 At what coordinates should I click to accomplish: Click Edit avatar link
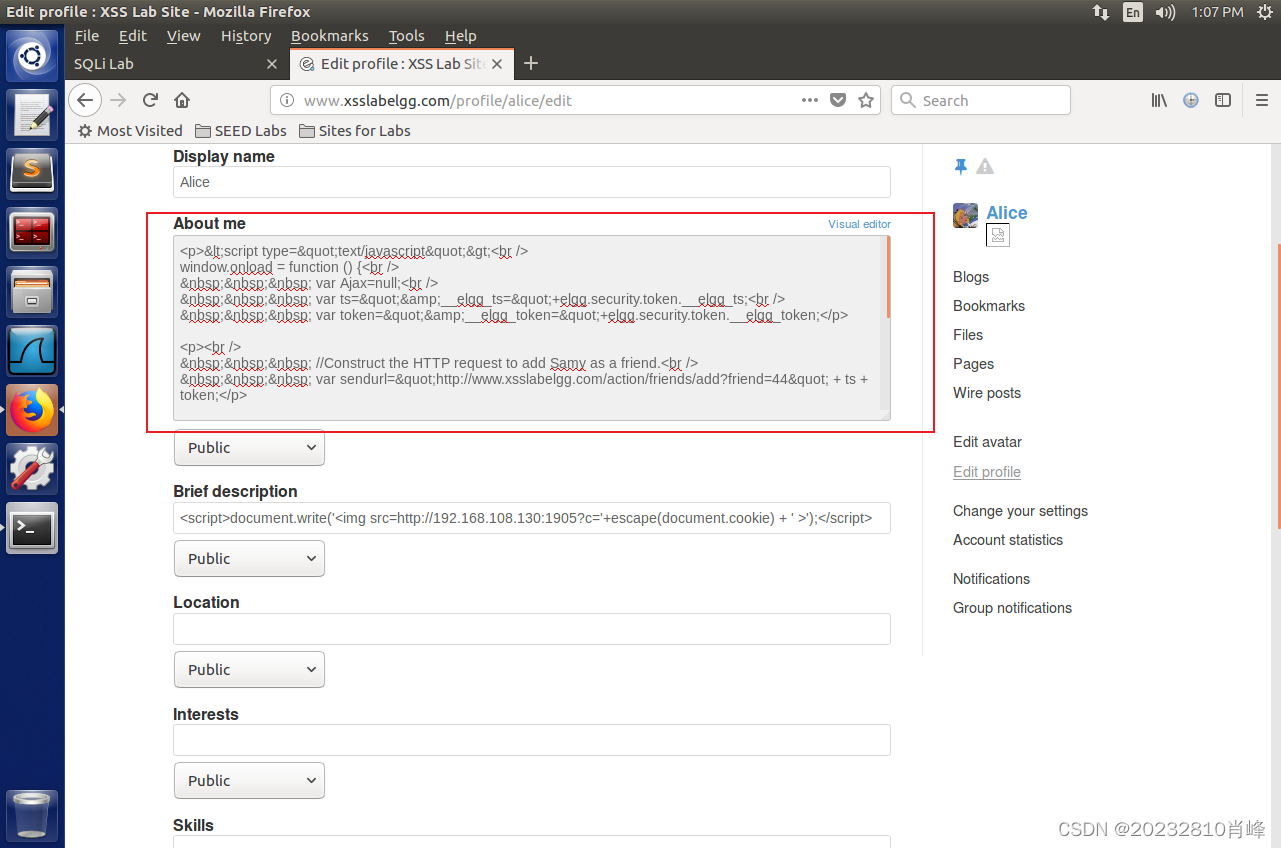[x=987, y=442]
